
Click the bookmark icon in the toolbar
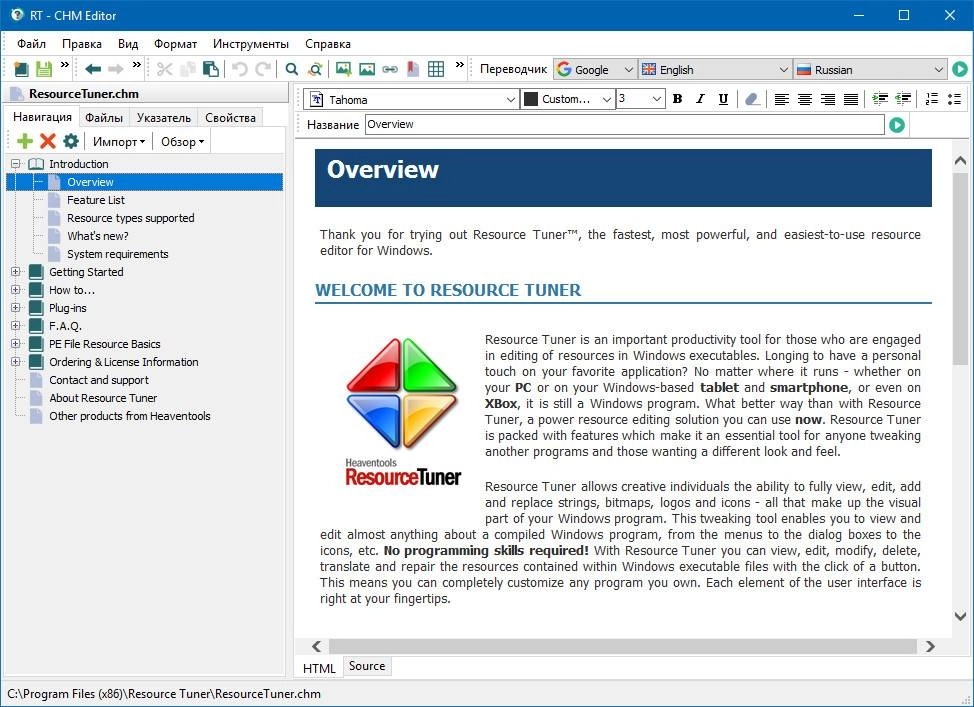[x=412, y=69]
